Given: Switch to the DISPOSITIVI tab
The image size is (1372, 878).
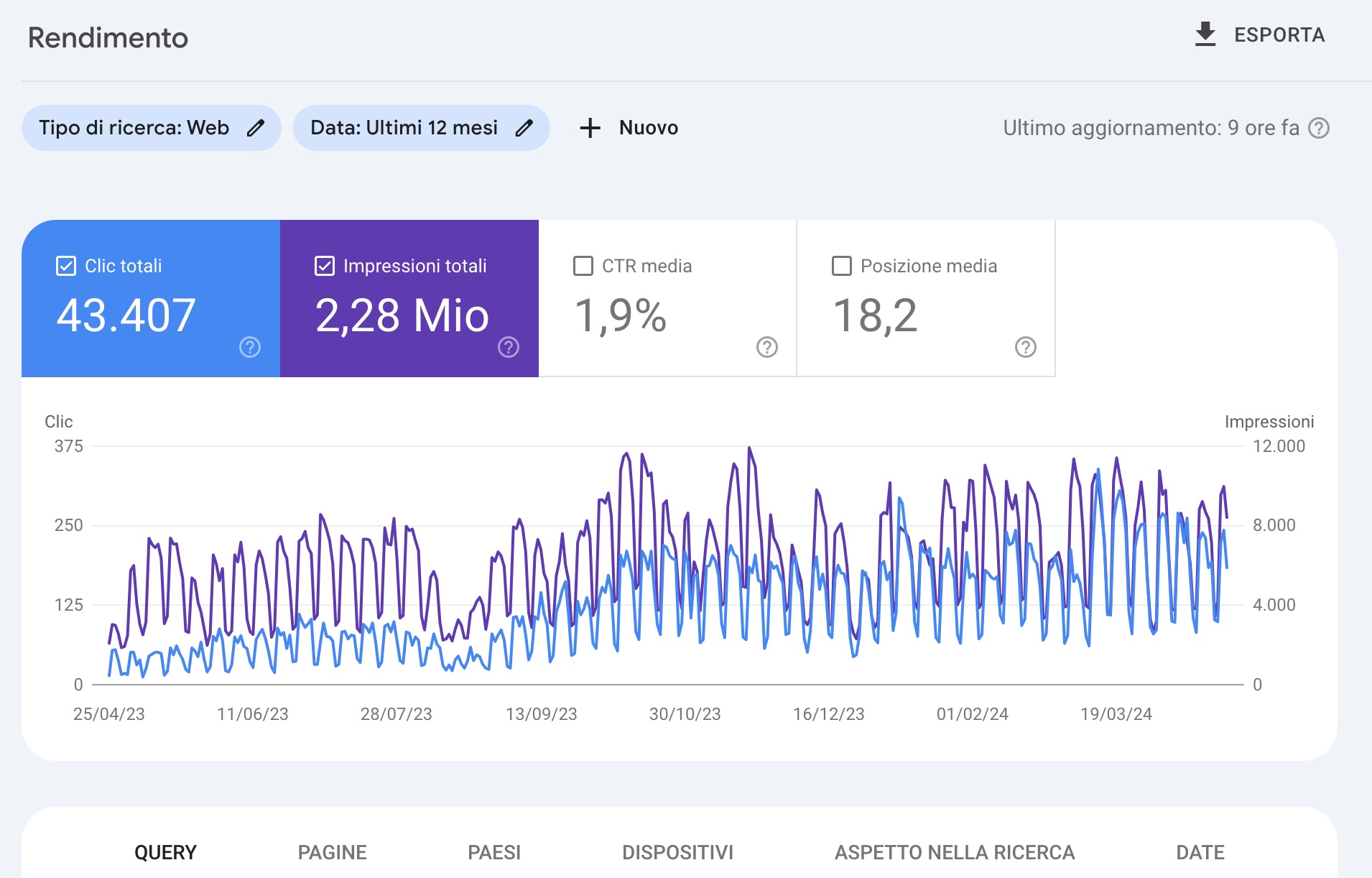Looking at the screenshot, I should 677,852.
